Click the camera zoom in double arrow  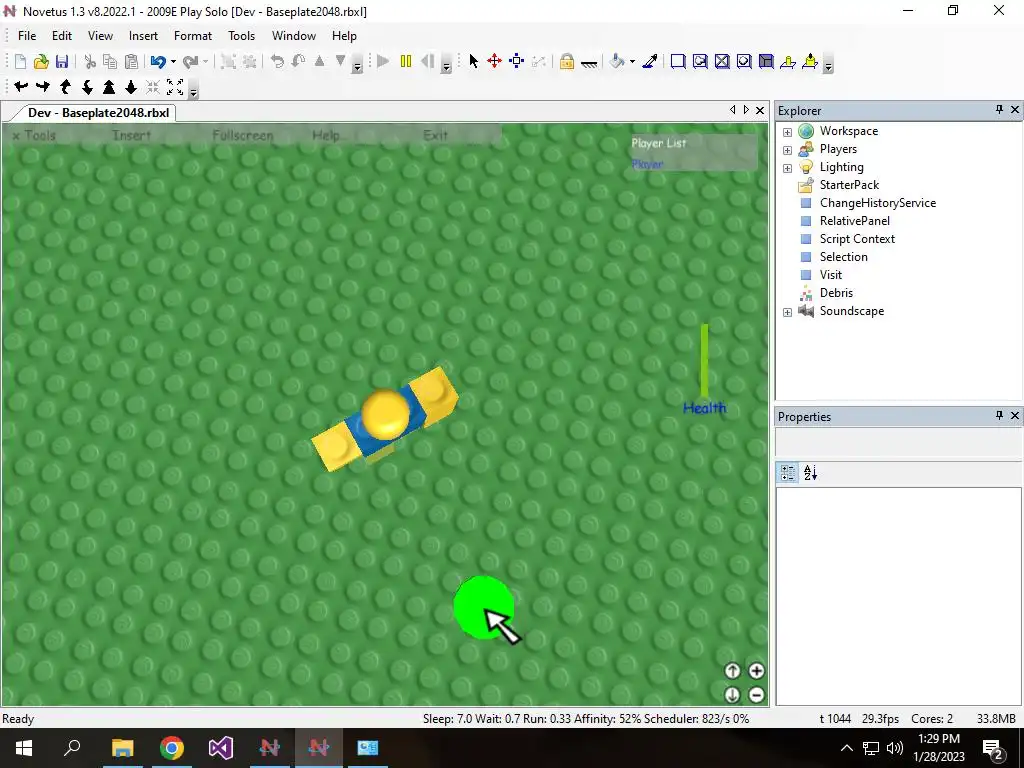click(109, 86)
